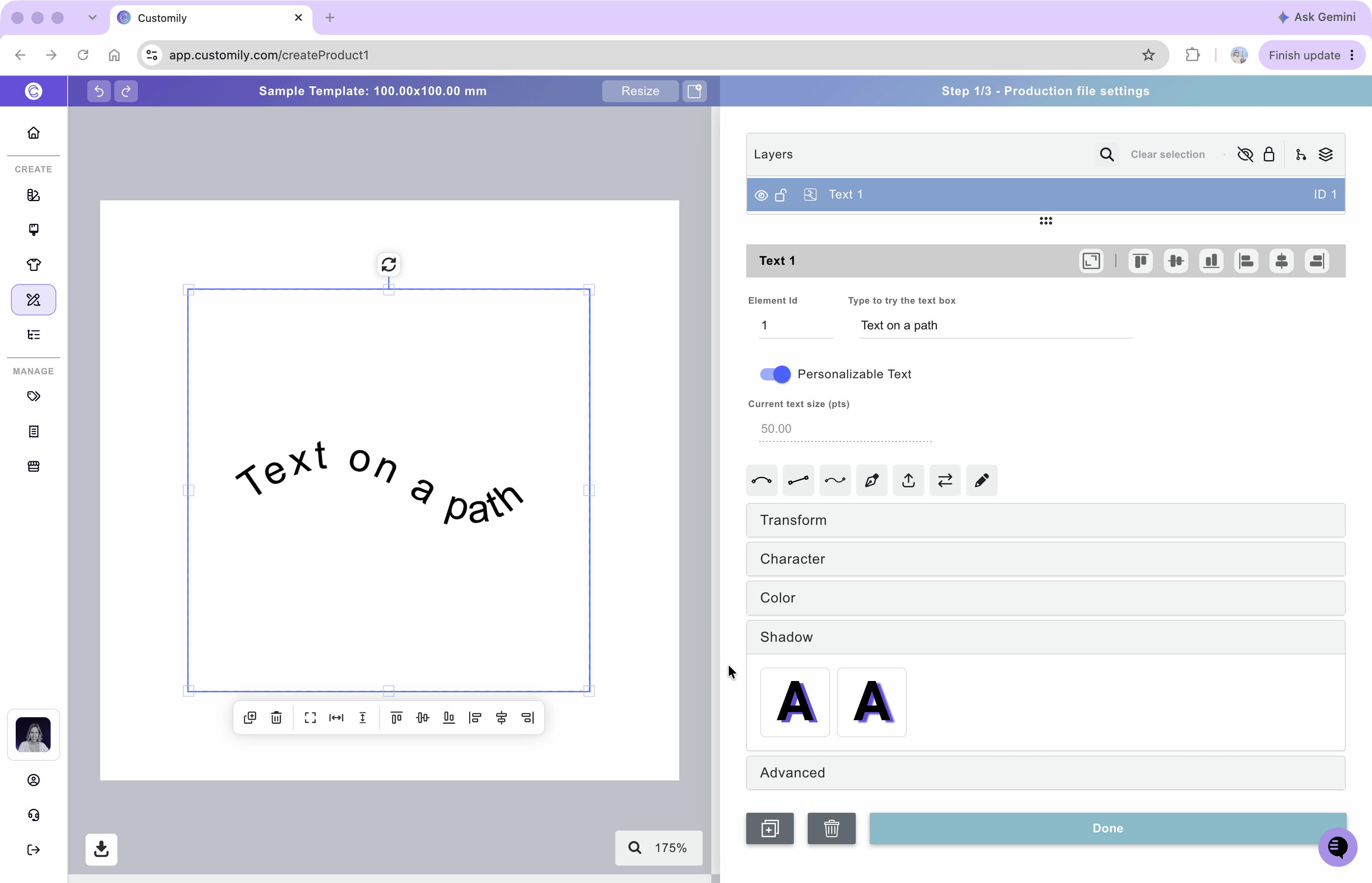
Task: Toggle Personalizable Text switch
Action: pyautogui.click(x=775, y=374)
